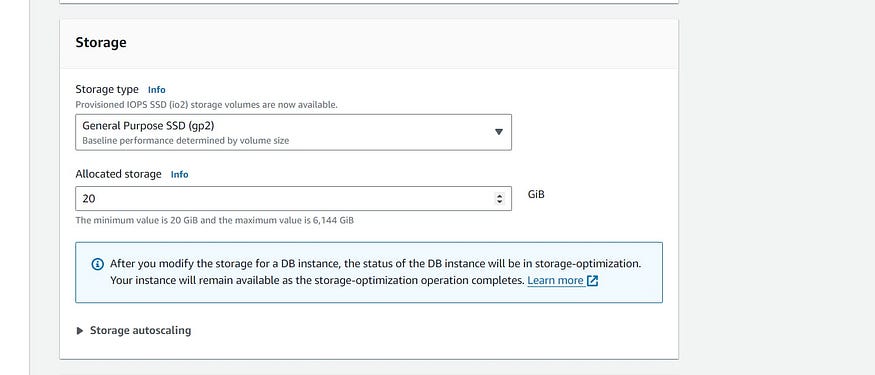
Task: Focus the Allocated storage field showing 20
Action: click(x=294, y=199)
